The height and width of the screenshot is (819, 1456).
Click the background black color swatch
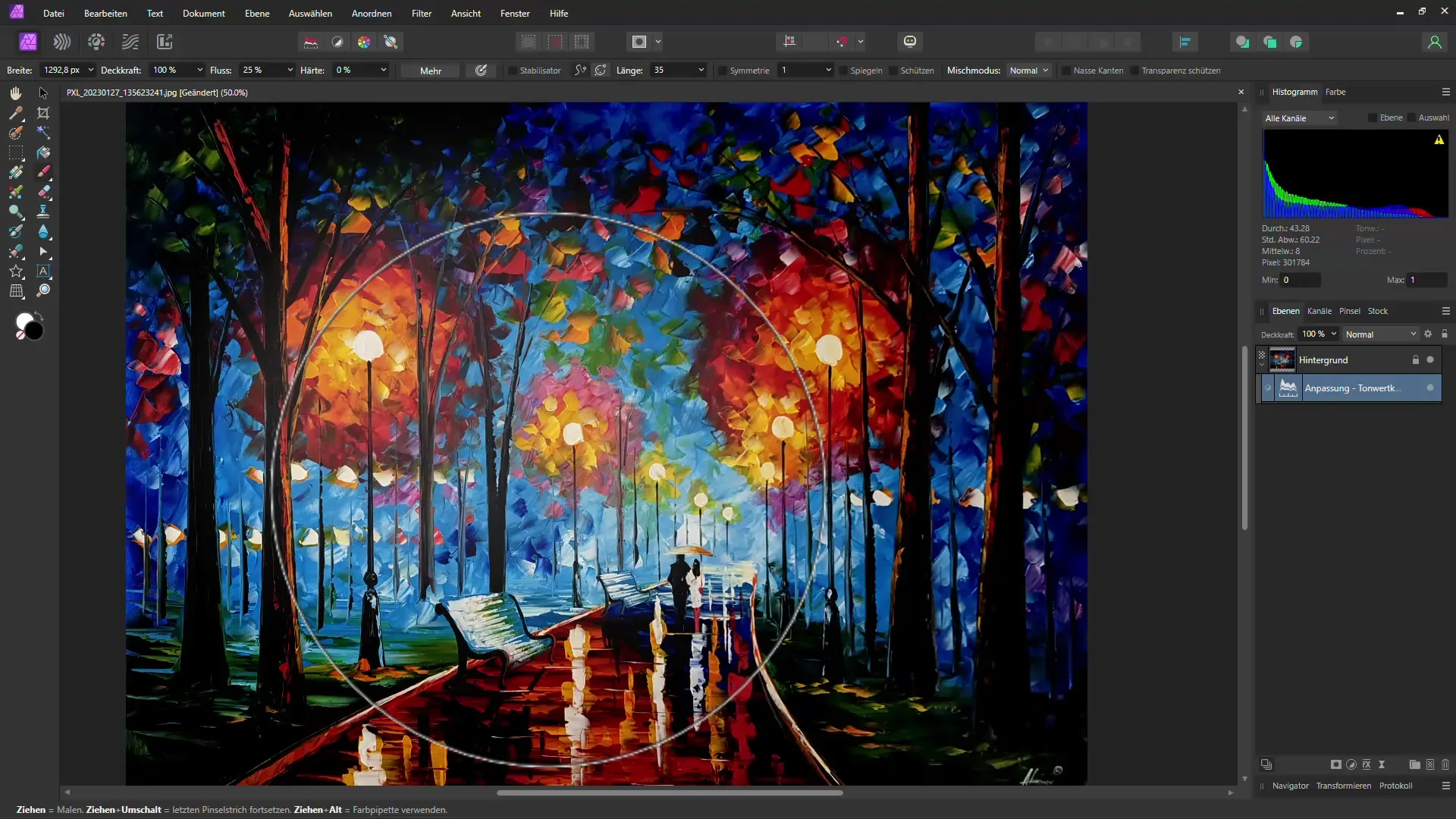[35, 331]
